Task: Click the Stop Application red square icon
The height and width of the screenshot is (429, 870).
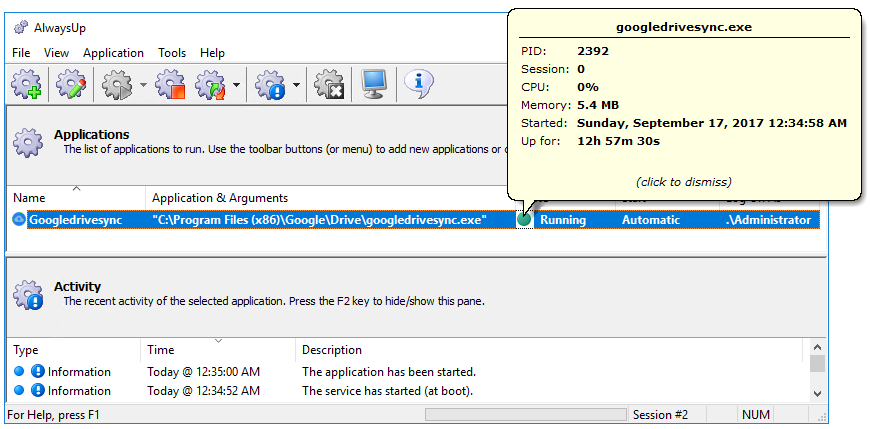Action: 169,85
